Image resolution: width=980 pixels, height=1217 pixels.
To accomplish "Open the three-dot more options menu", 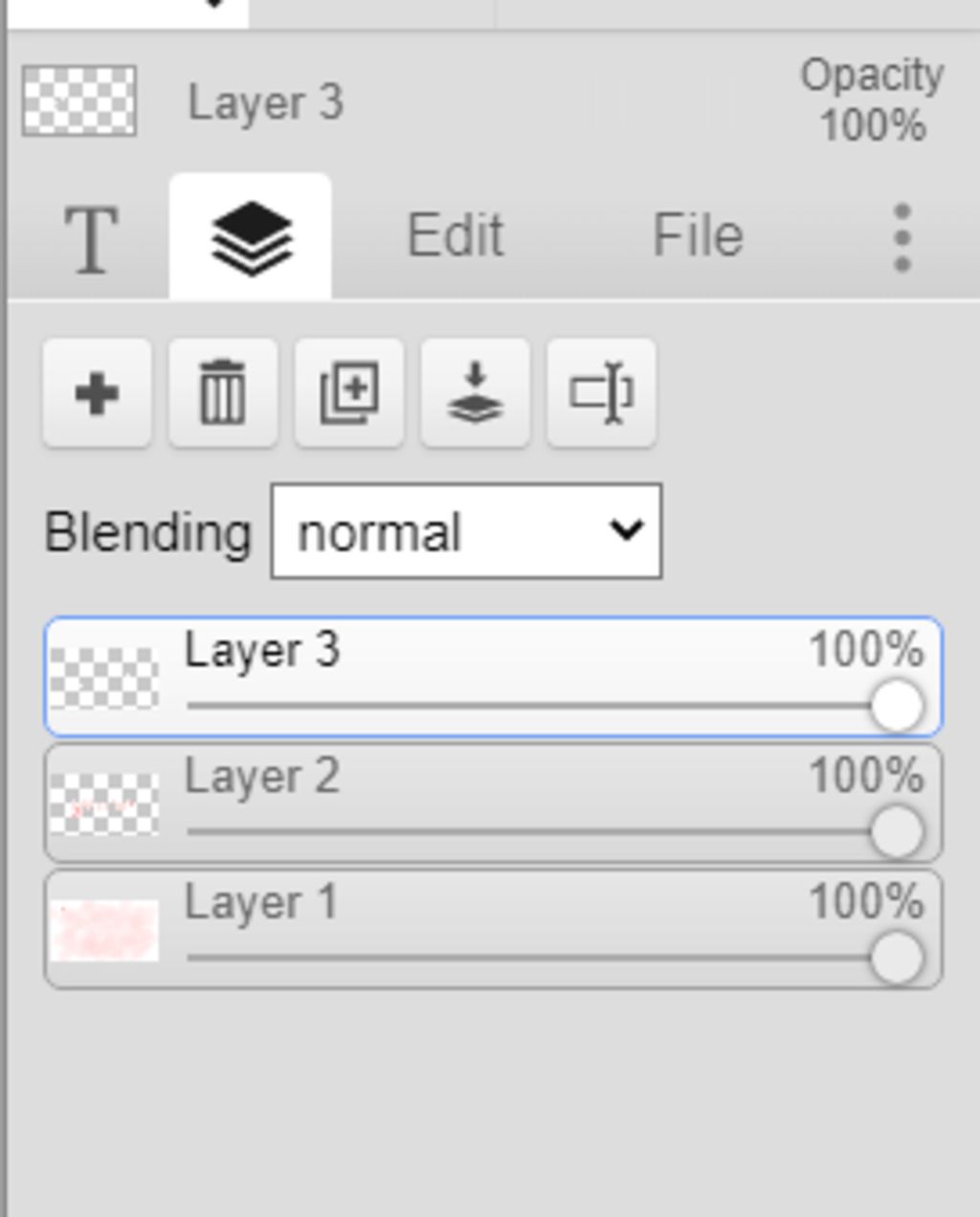I will pyautogui.click(x=902, y=237).
